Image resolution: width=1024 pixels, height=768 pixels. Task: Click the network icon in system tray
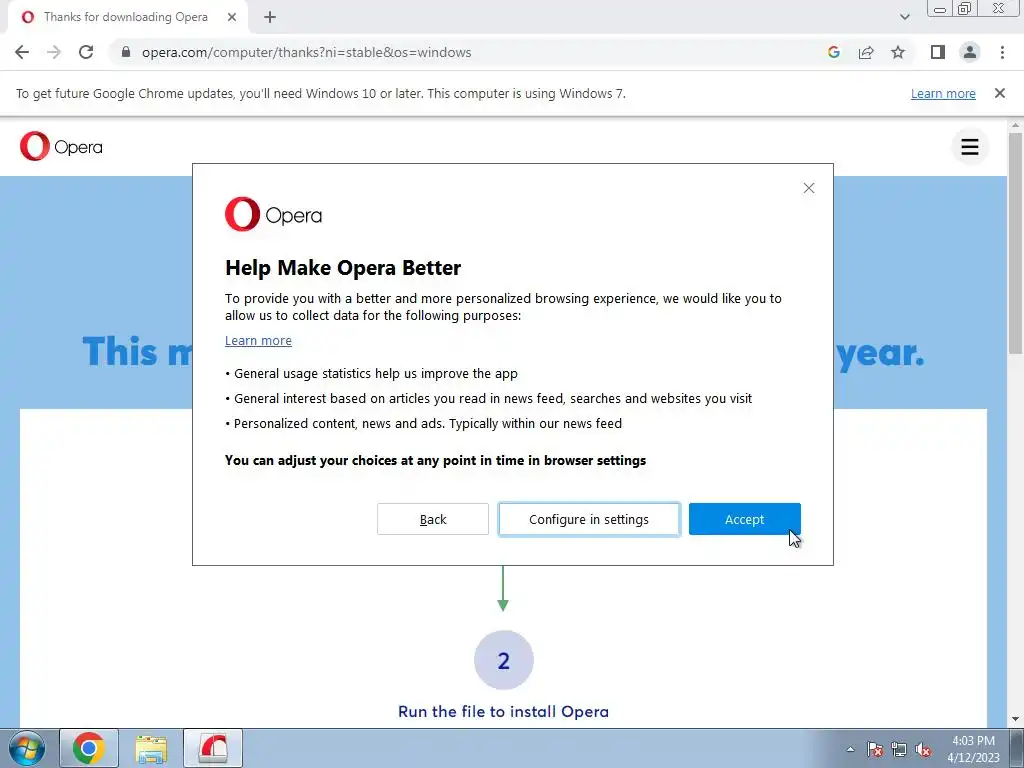[899, 749]
